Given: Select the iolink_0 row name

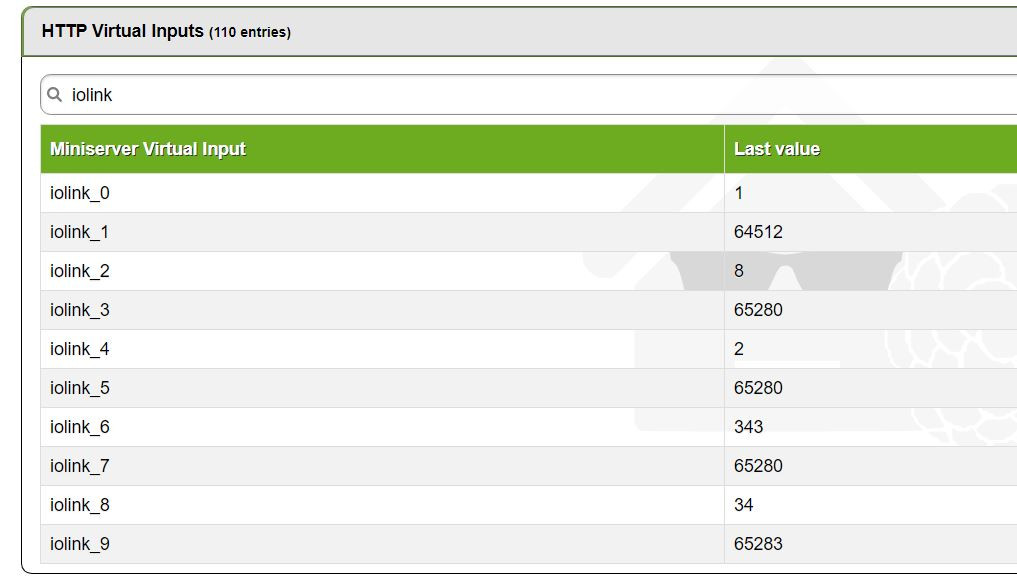Looking at the screenshot, I should pyautogui.click(x=80, y=193).
